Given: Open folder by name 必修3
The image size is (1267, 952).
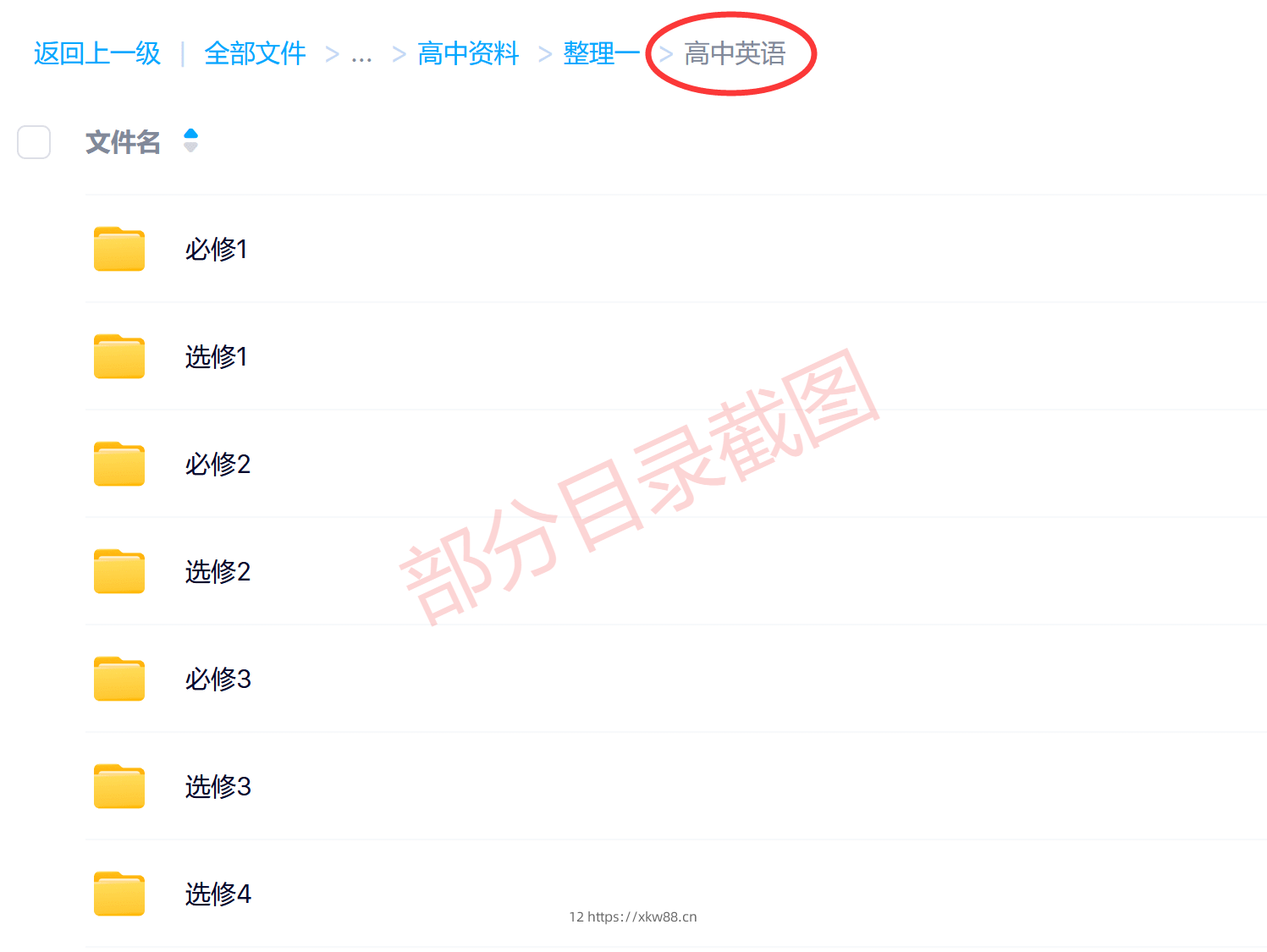Looking at the screenshot, I should click(218, 679).
